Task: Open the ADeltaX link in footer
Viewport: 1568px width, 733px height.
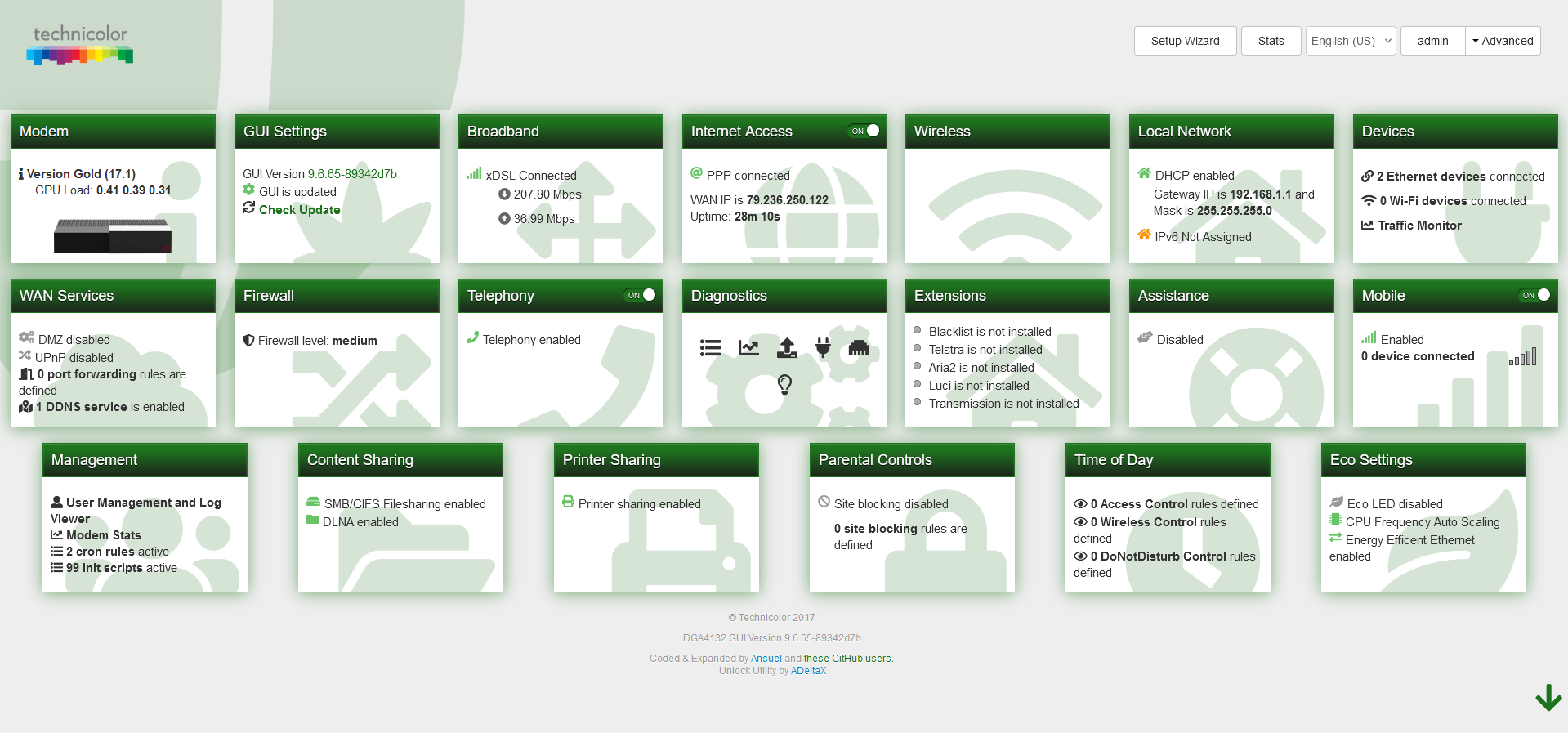Action: pyautogui.click(x=808, y=671)
